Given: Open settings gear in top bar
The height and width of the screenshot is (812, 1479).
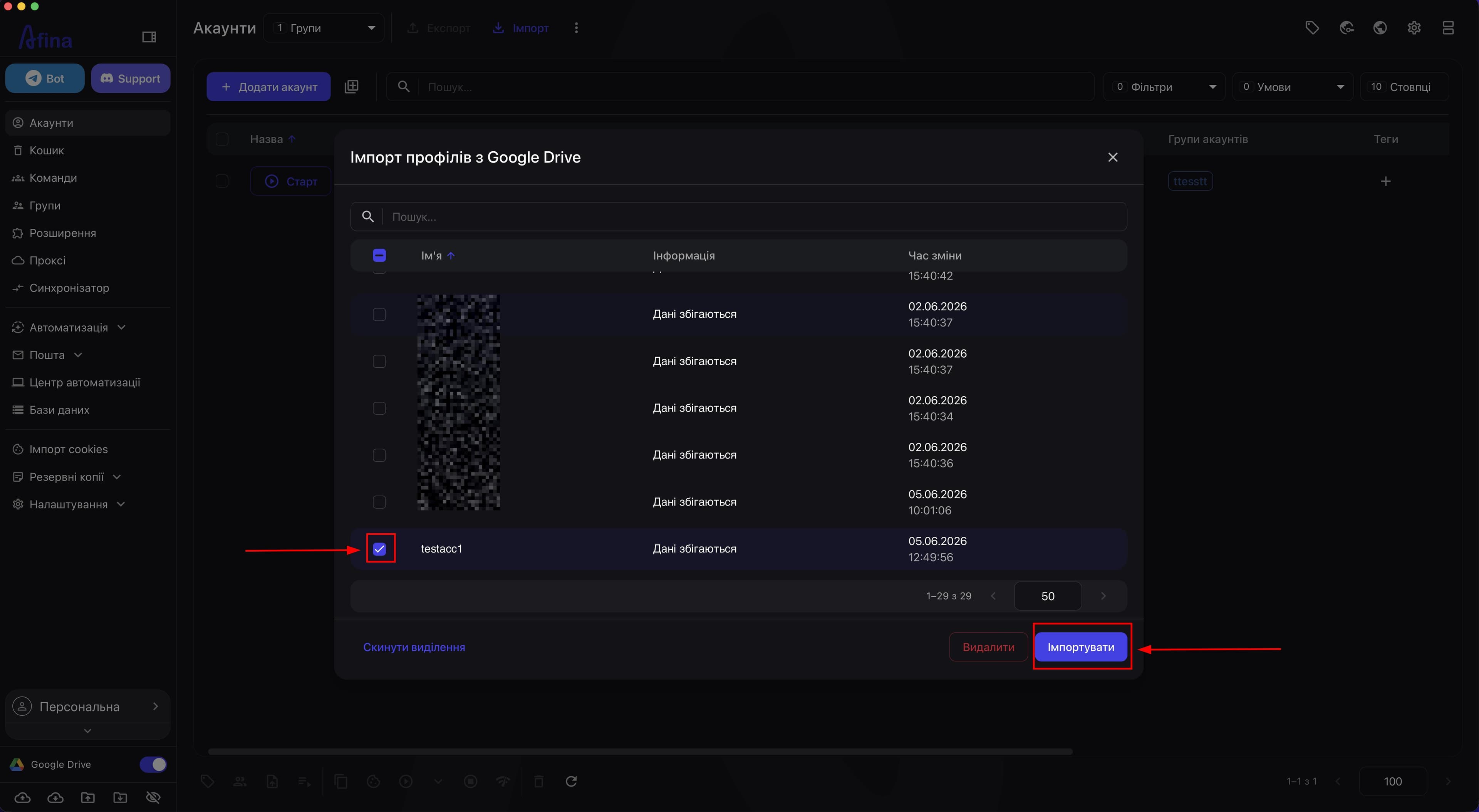Looking at the screenshot, I should pyautogui.click(x=1414, y=28).
